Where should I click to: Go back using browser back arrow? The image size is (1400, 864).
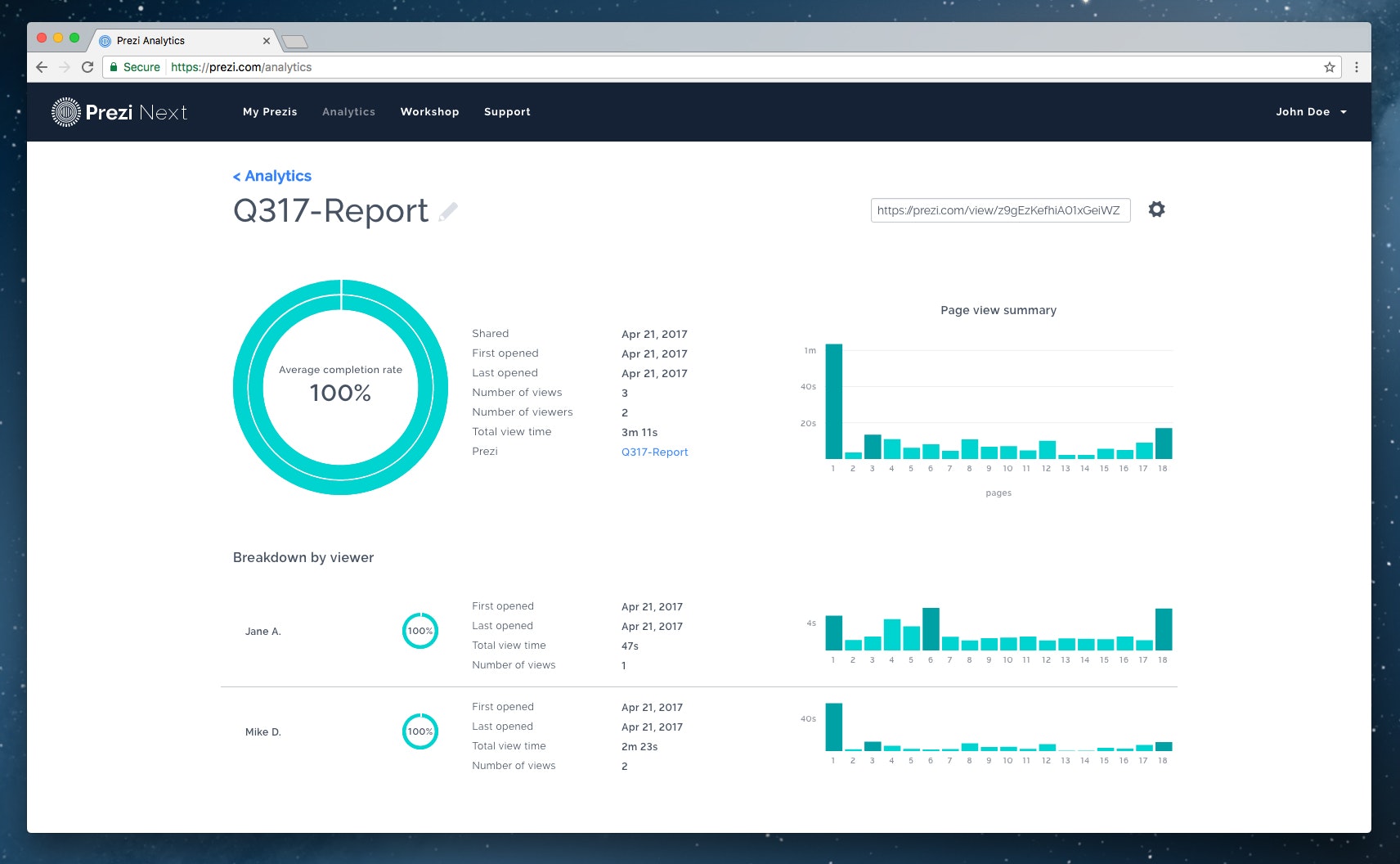42,67
